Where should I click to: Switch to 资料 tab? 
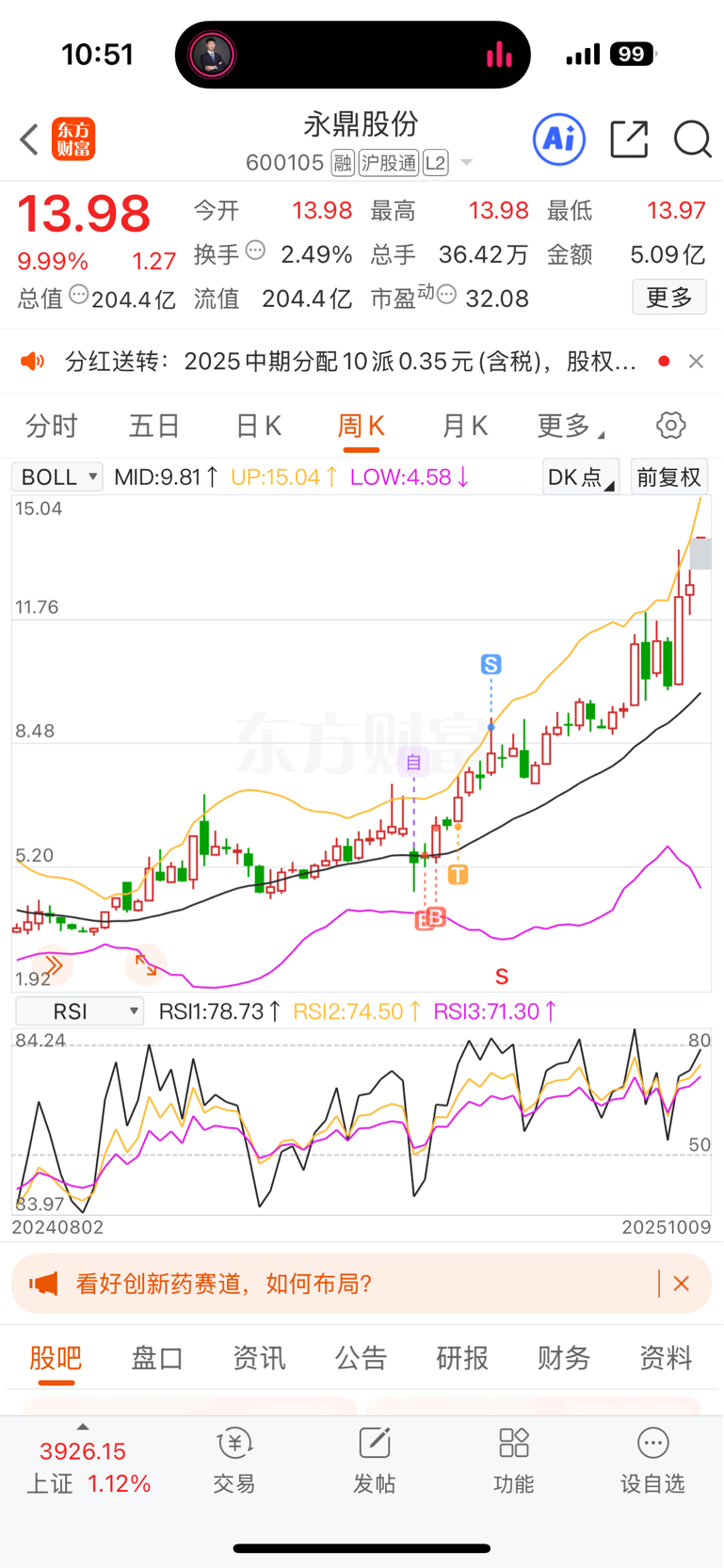pos(666,1358)
